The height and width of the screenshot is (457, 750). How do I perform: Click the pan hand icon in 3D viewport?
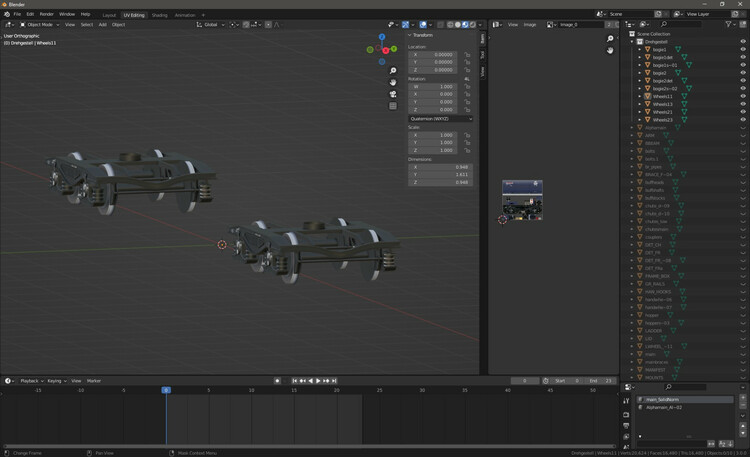[393, 82]
